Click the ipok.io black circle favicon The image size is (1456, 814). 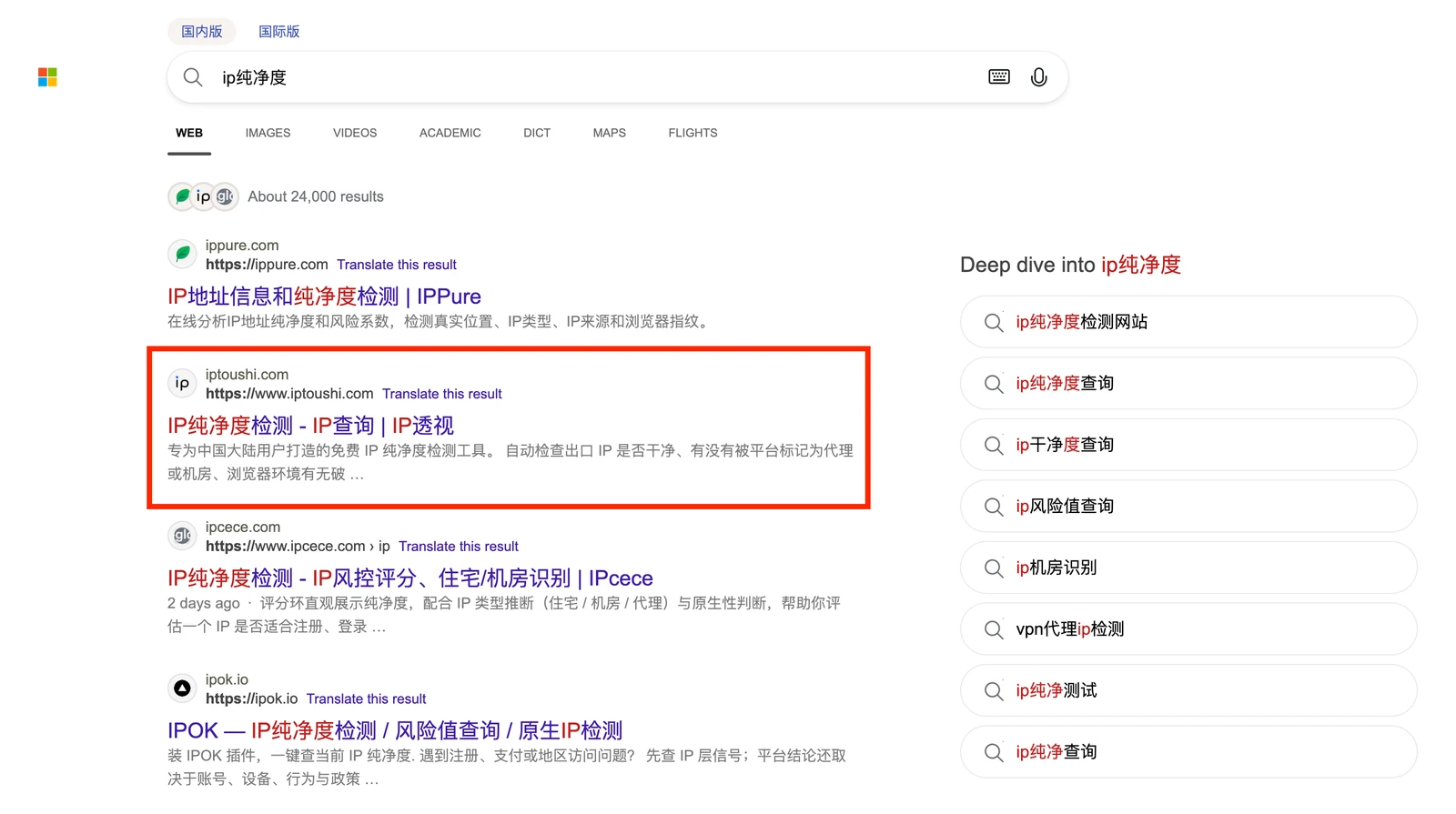(182, 688)
